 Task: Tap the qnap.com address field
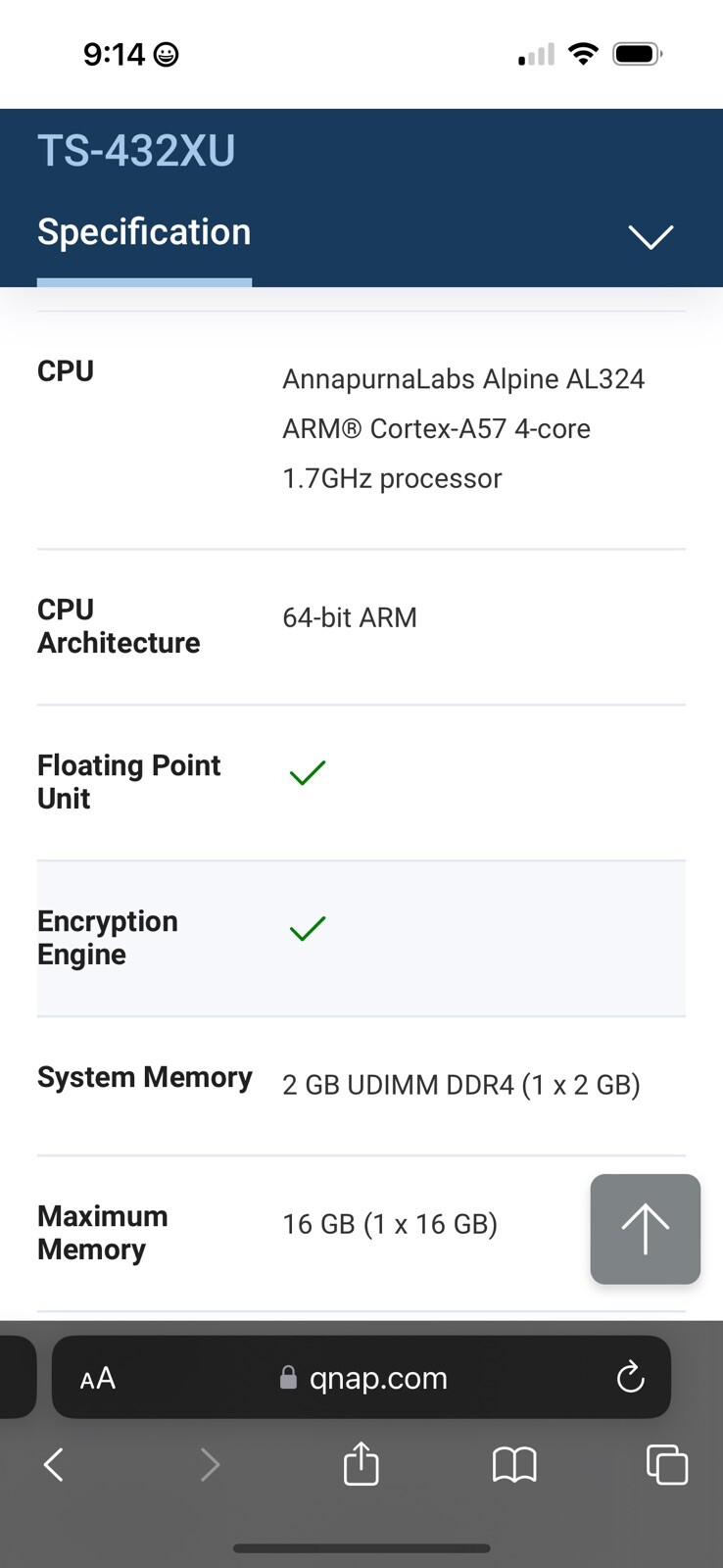point(361,1377)
